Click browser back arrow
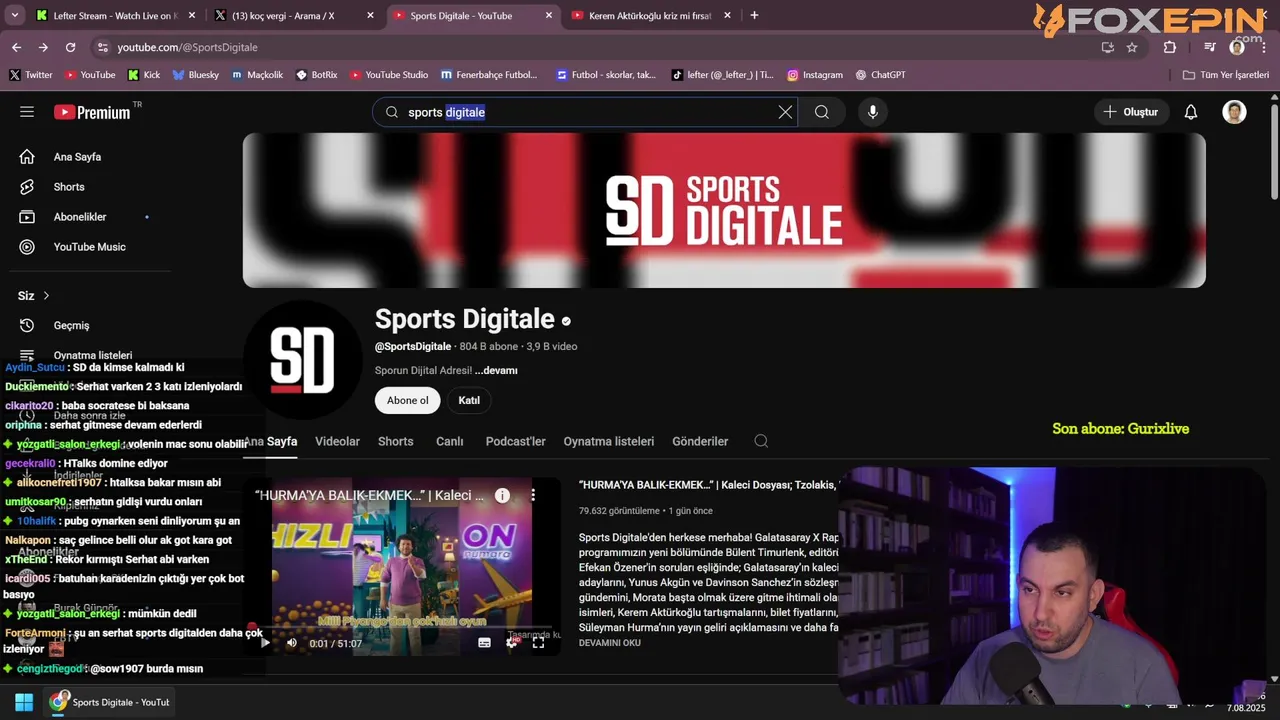Screen dimensions: 1280x720 pos(16,47)
